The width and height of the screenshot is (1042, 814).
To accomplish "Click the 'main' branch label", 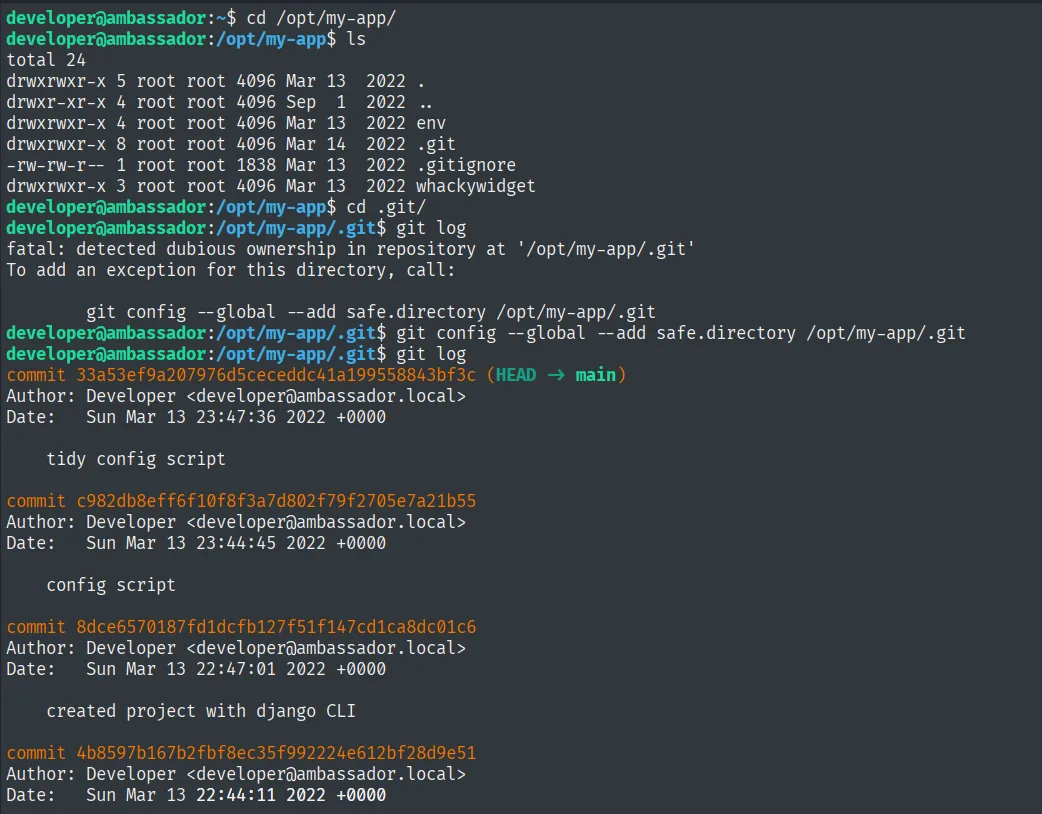I will coord(595,375).
